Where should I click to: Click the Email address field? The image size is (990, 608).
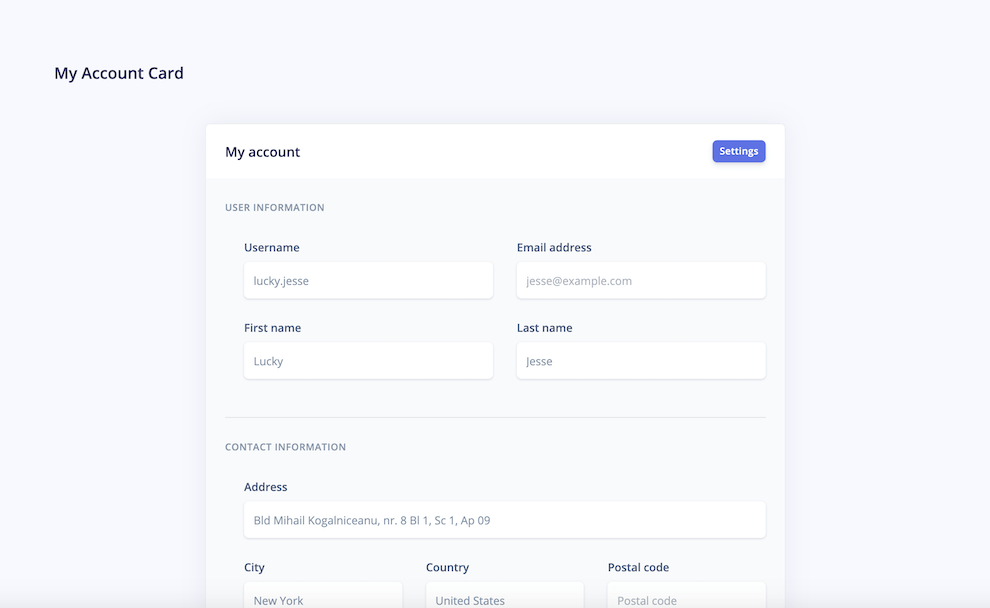coord(640,280)
